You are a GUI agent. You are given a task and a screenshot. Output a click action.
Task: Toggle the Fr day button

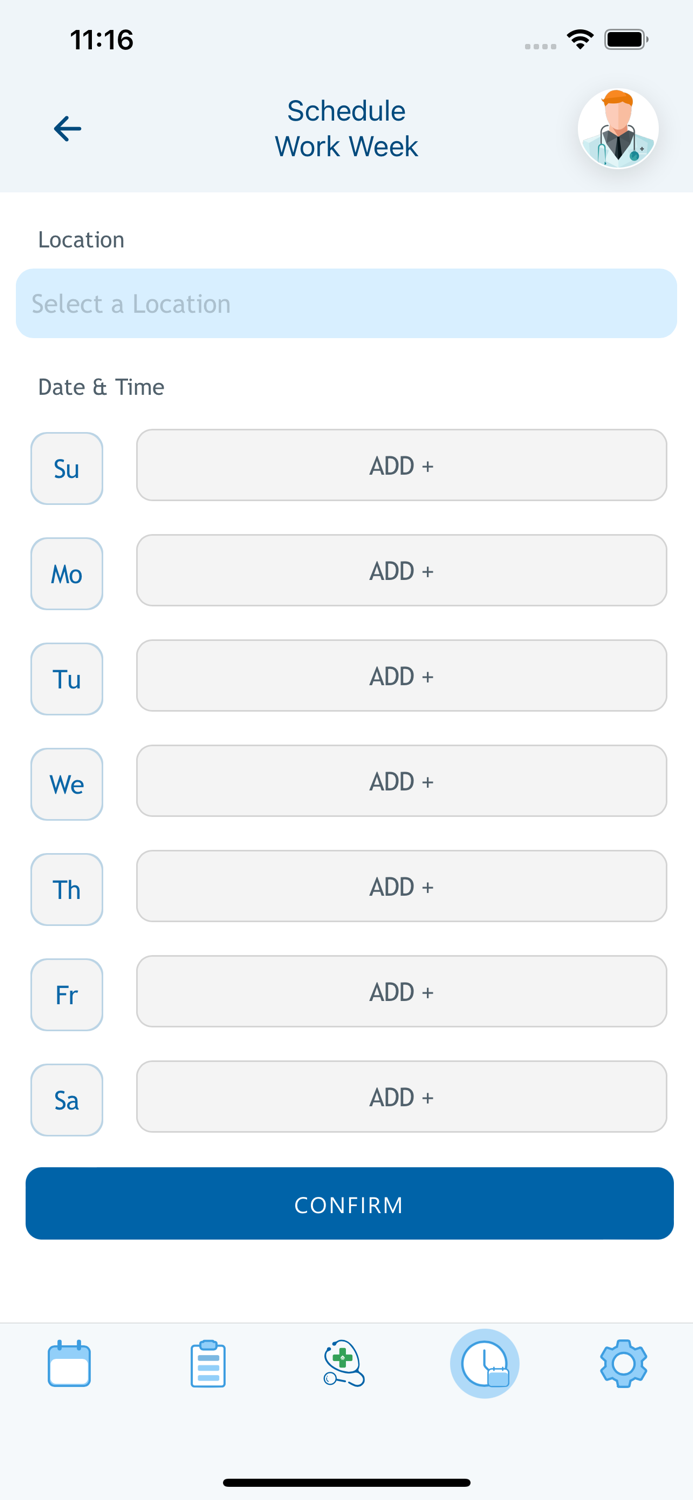(67, 995)
